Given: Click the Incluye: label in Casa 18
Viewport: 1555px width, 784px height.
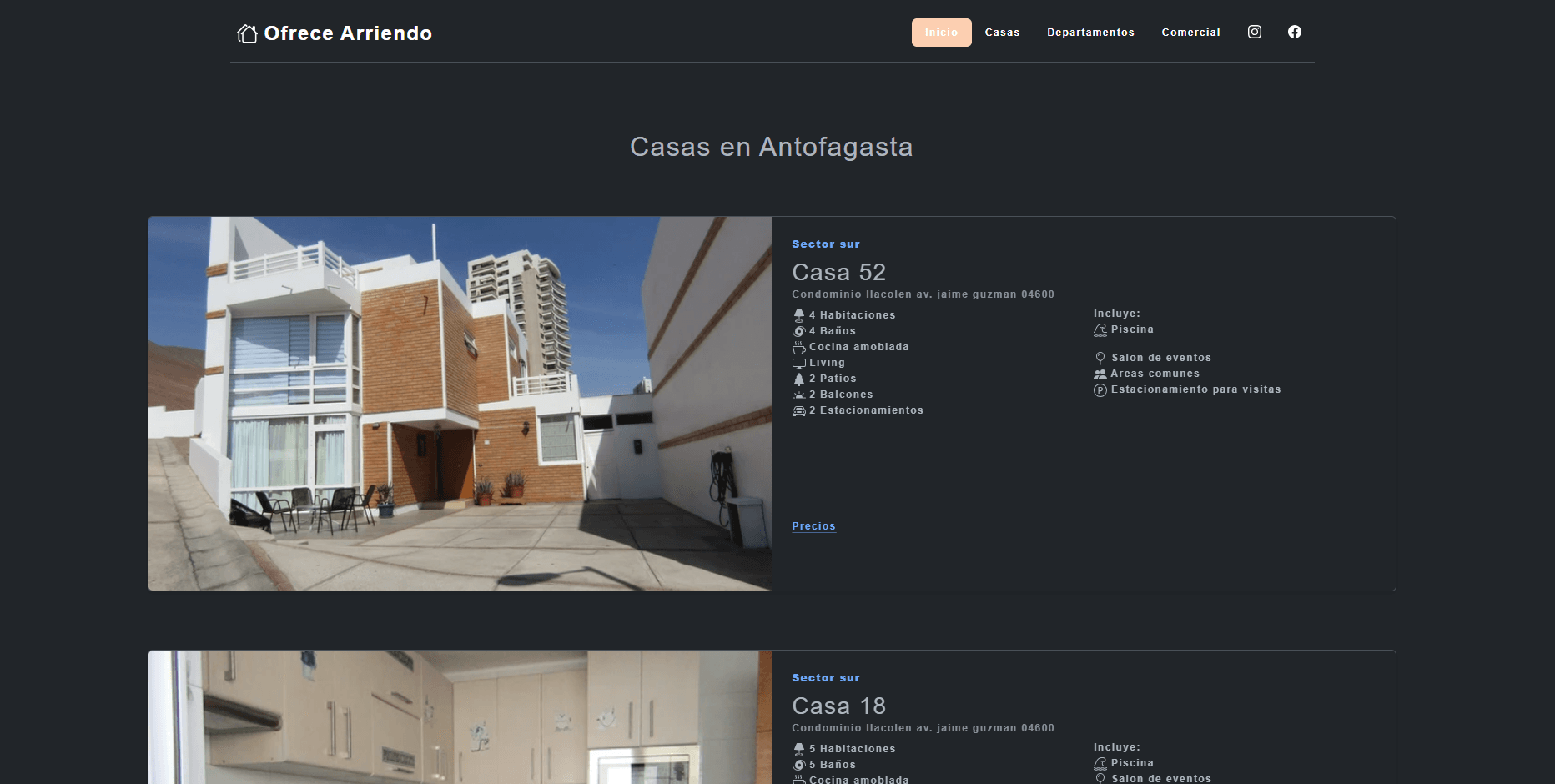Looking at the screenshot, I should coord(1117,747).
